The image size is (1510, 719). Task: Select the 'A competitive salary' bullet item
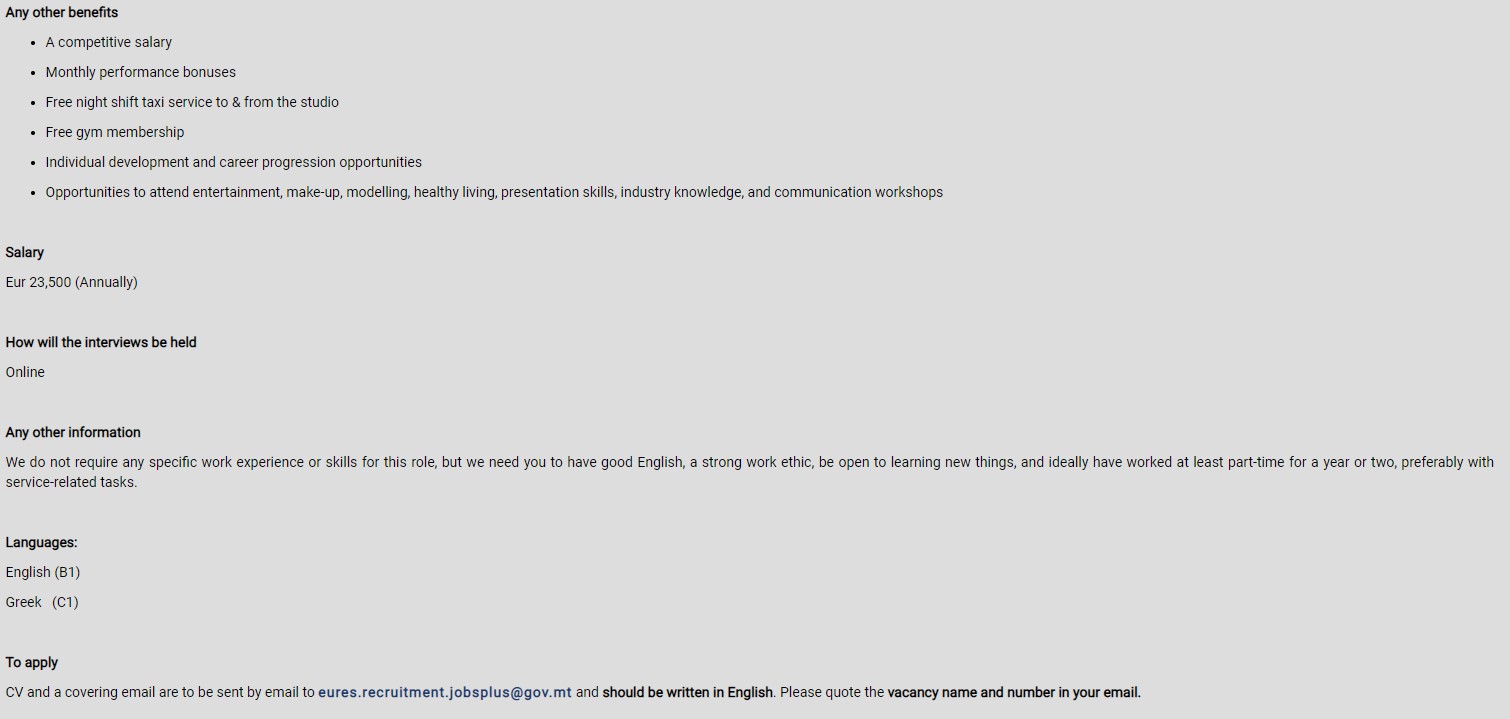point(109,42)
